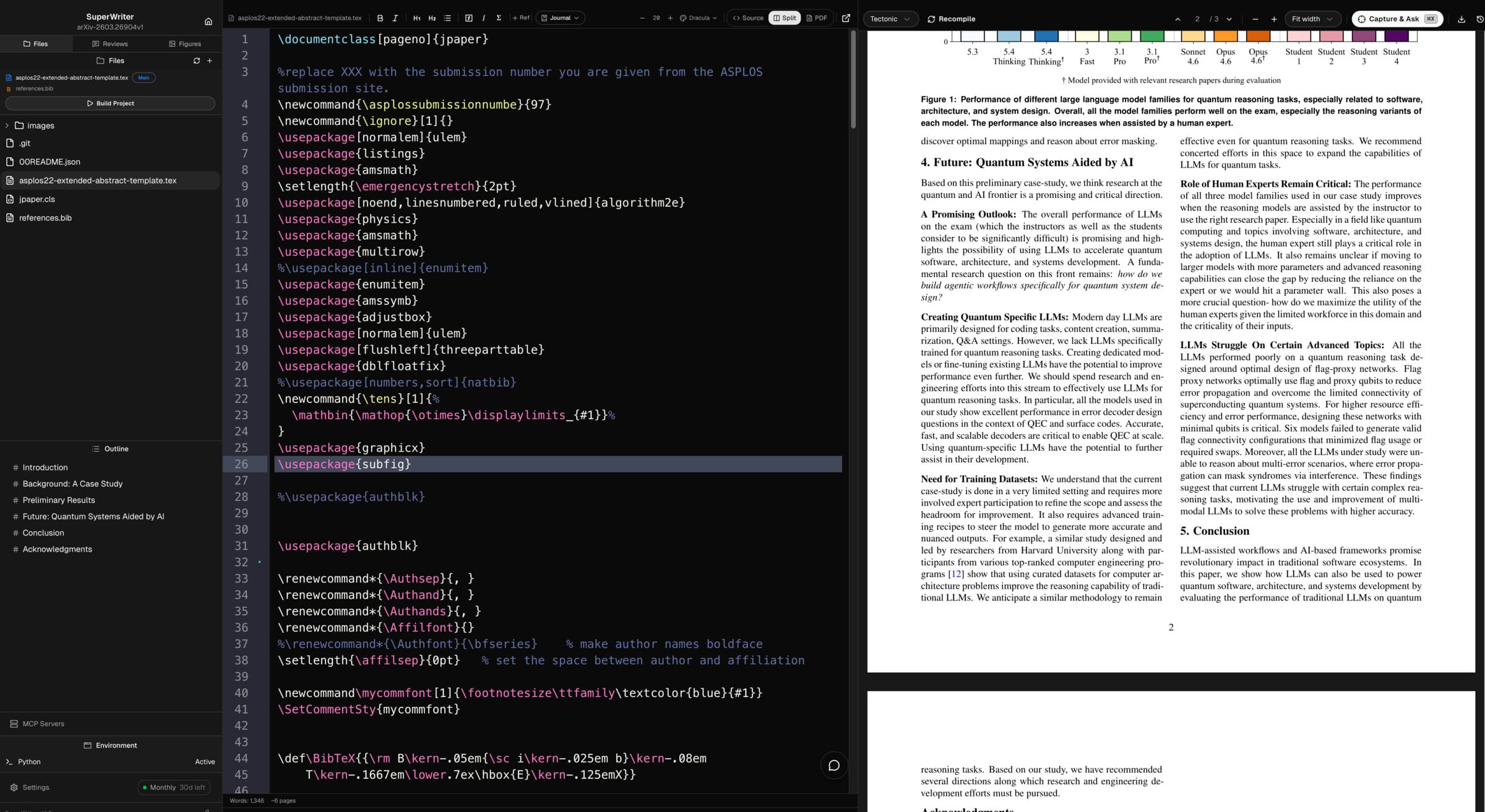Insert a math Sigma symbol from the toolbar

tap(499, 18)
